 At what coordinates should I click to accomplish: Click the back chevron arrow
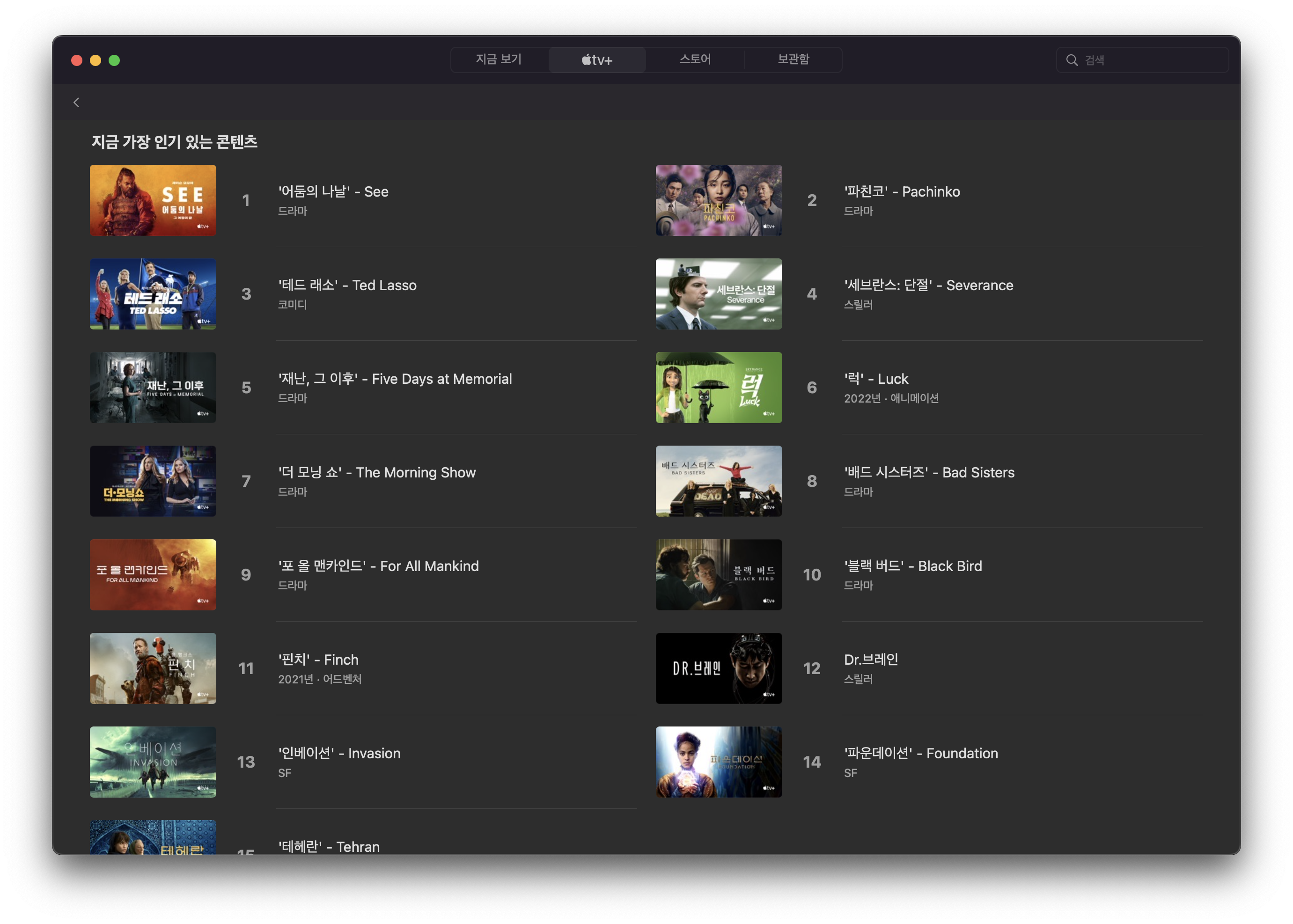[x=76, y=103]
